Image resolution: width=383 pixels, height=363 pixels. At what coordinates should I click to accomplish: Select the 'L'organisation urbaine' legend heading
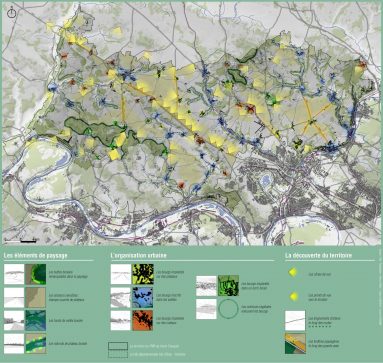139,255
